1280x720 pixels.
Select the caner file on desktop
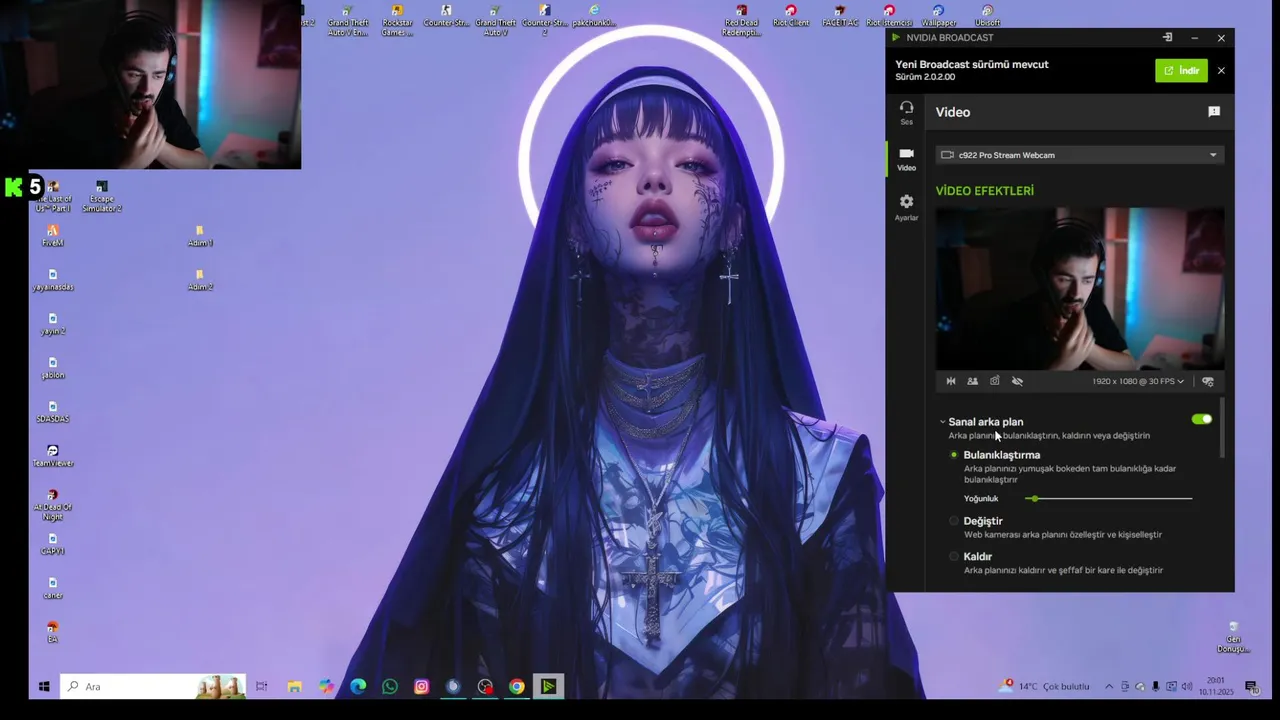point(53,588)
